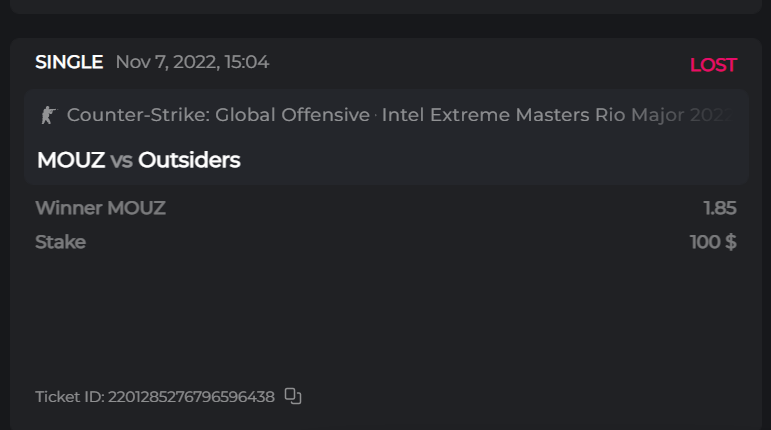Click the 1.85 odds value
Viewport: 771px width, 430px height.
[719, 208]
